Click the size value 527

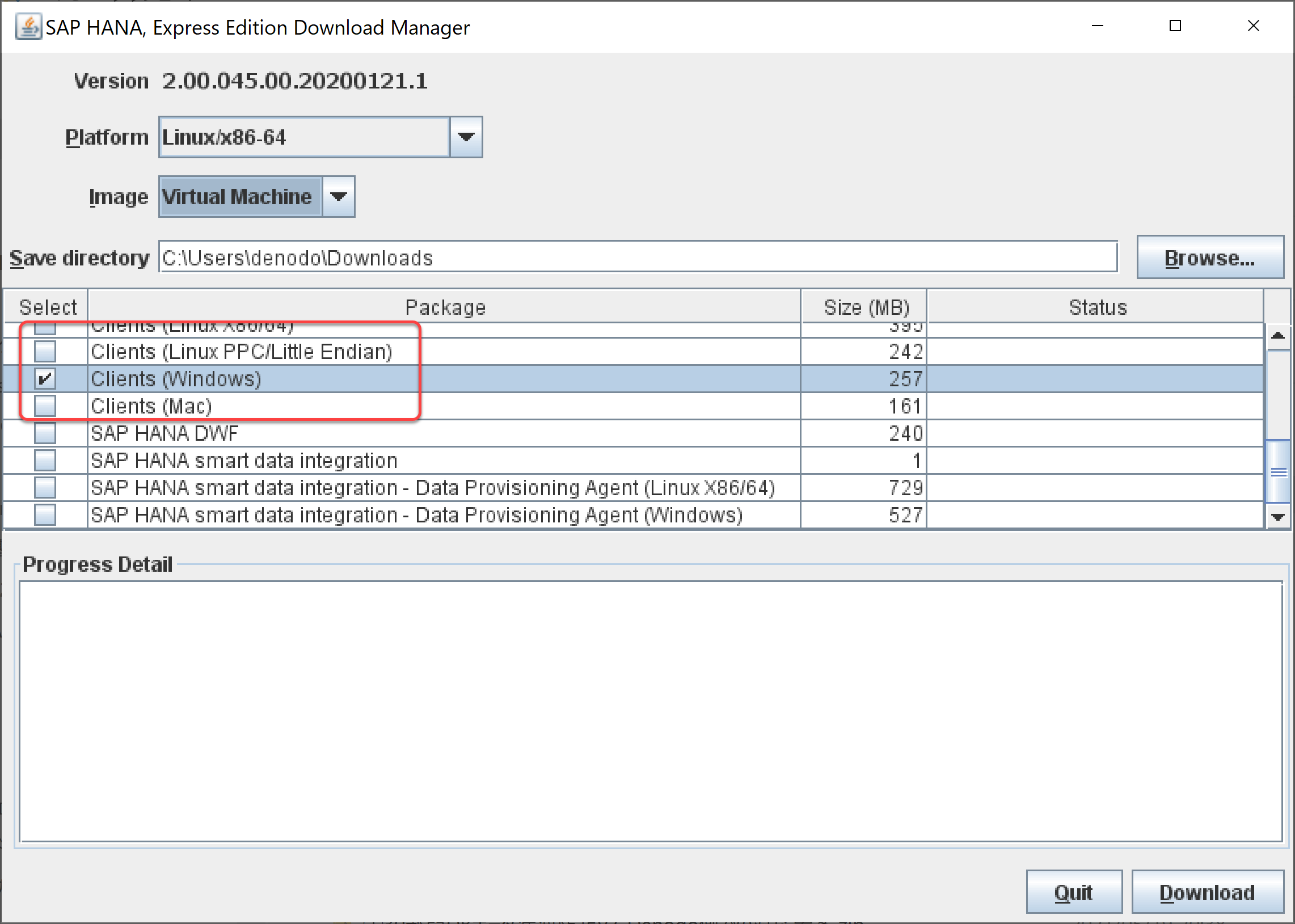tap(905, 515)
